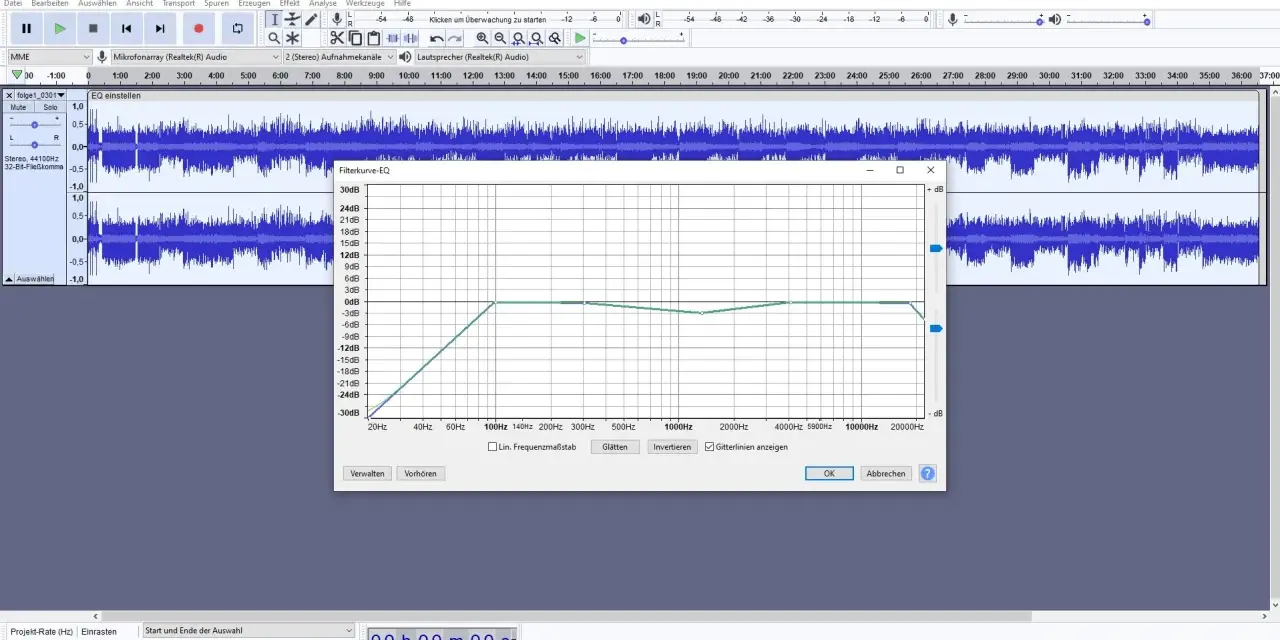
Task: Fit selection to window width
Action: 518,38
